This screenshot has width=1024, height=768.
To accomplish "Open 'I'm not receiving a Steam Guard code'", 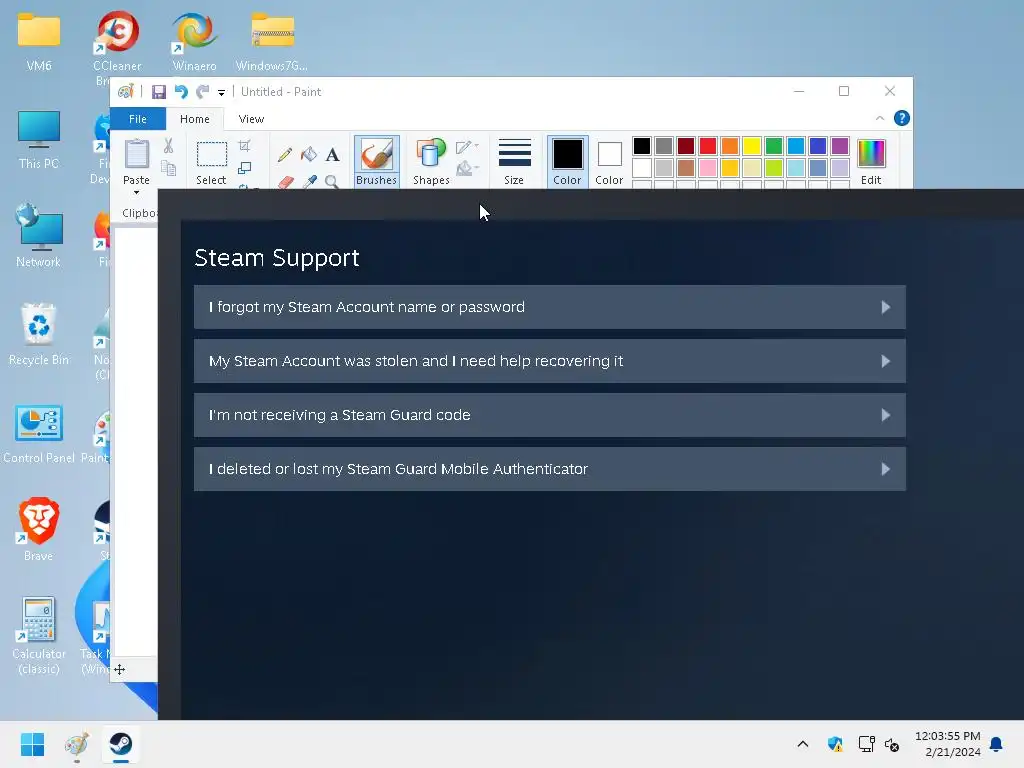I will (x=550, y=415).
